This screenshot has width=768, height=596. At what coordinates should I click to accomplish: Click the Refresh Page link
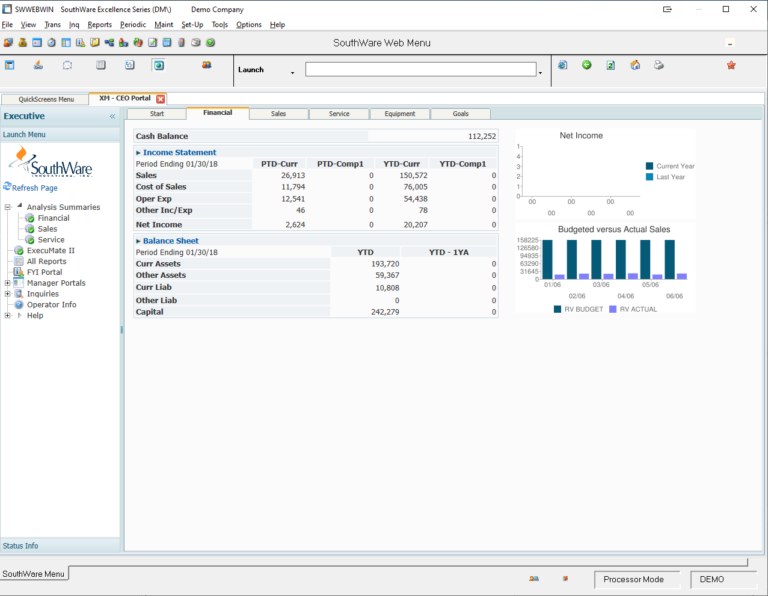(x=35, y=188)
